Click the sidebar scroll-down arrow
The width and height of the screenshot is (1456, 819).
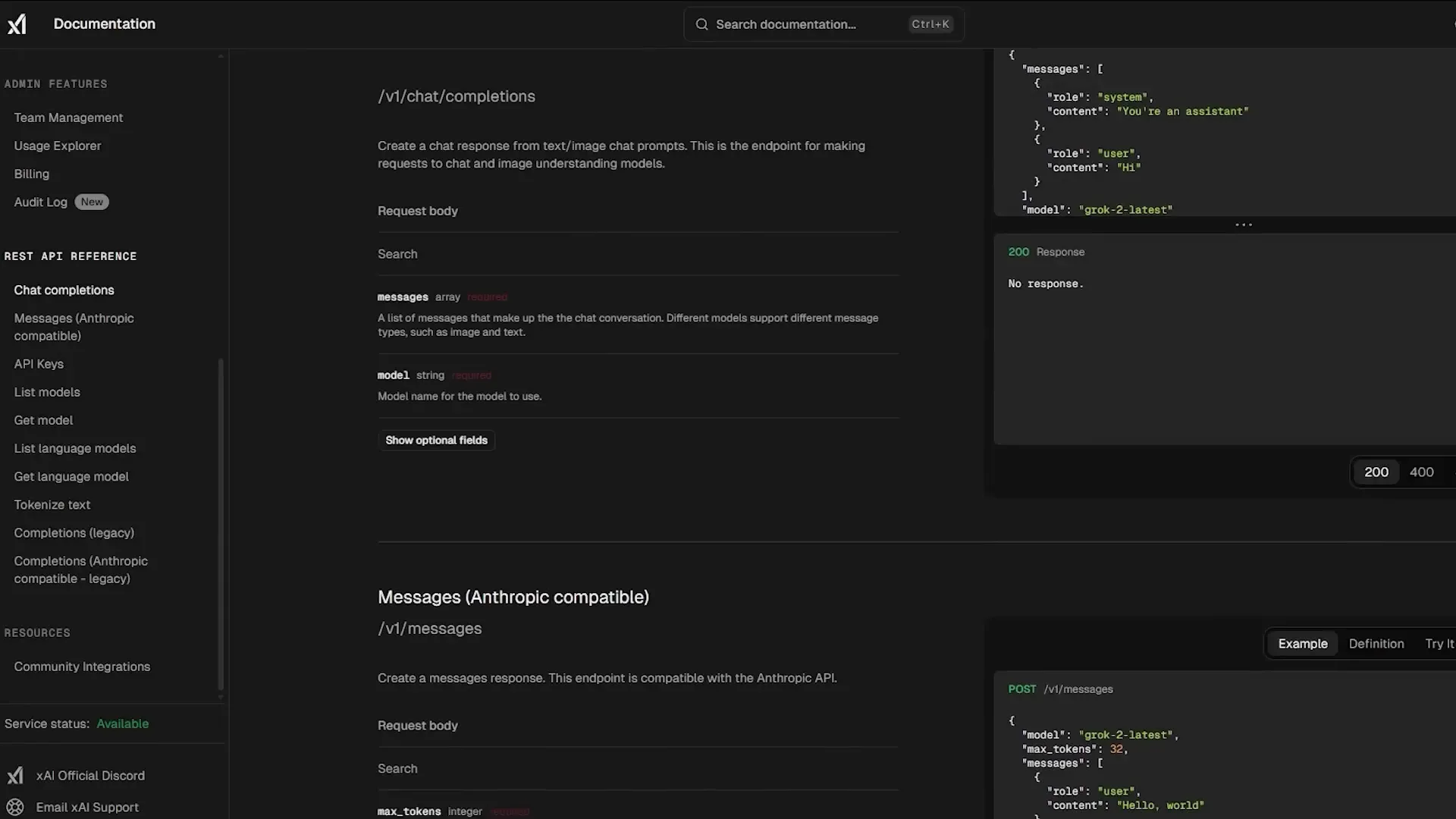click(221, 697)
